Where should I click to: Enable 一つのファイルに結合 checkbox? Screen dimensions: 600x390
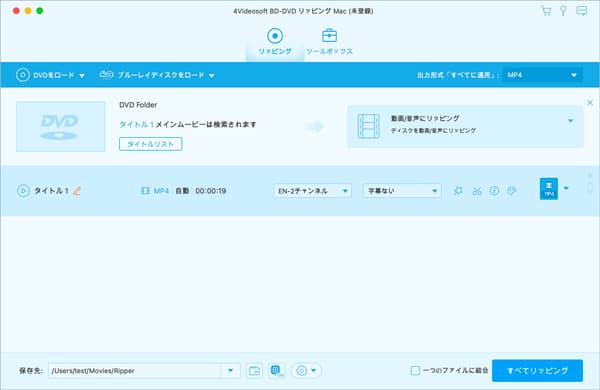pos(415,370)
